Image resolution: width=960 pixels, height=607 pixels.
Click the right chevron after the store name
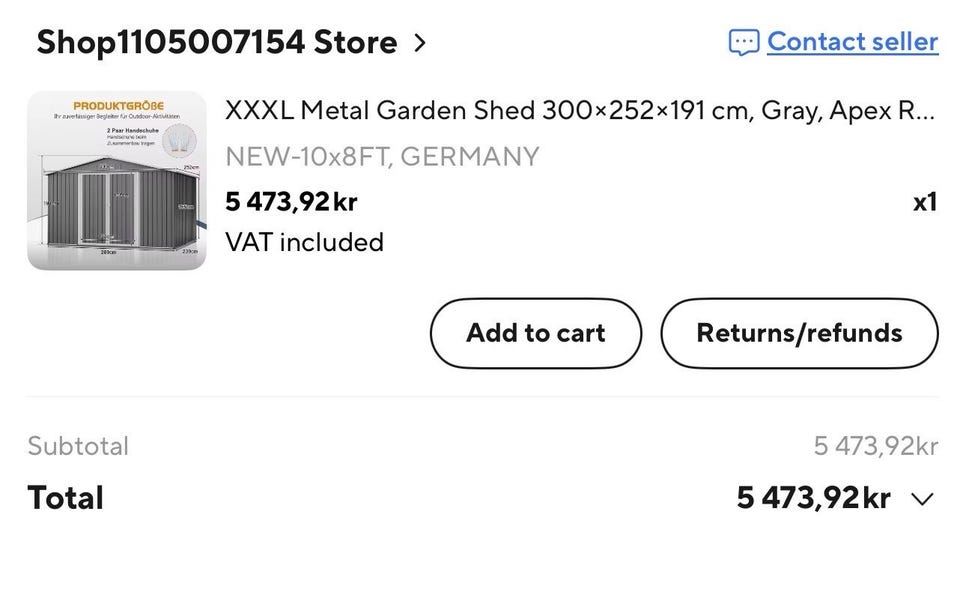(x=419, y=43)
